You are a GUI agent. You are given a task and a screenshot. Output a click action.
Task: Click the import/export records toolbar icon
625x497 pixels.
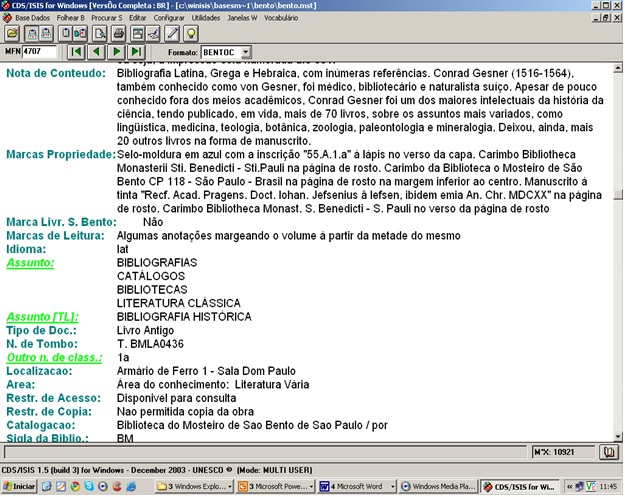pos(80,33)
